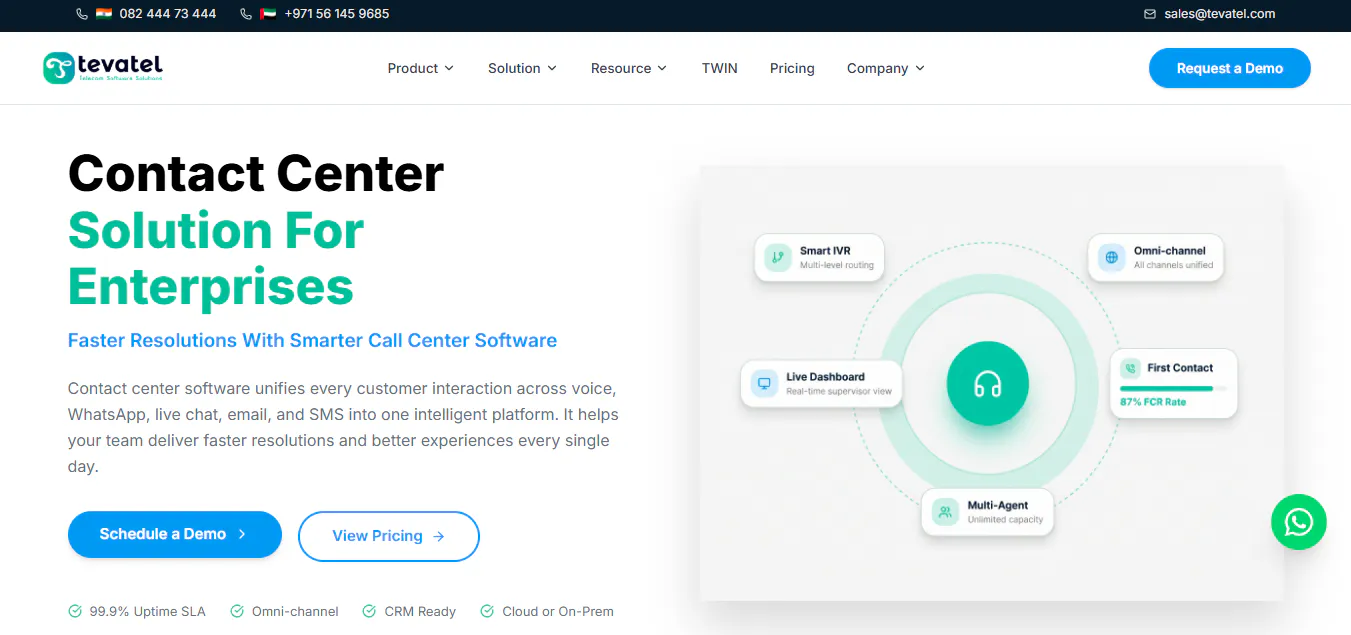This screenshot has height=635, width=1351.
Task: Click the envelope icon next to sales email
Action: point(1150,14)
